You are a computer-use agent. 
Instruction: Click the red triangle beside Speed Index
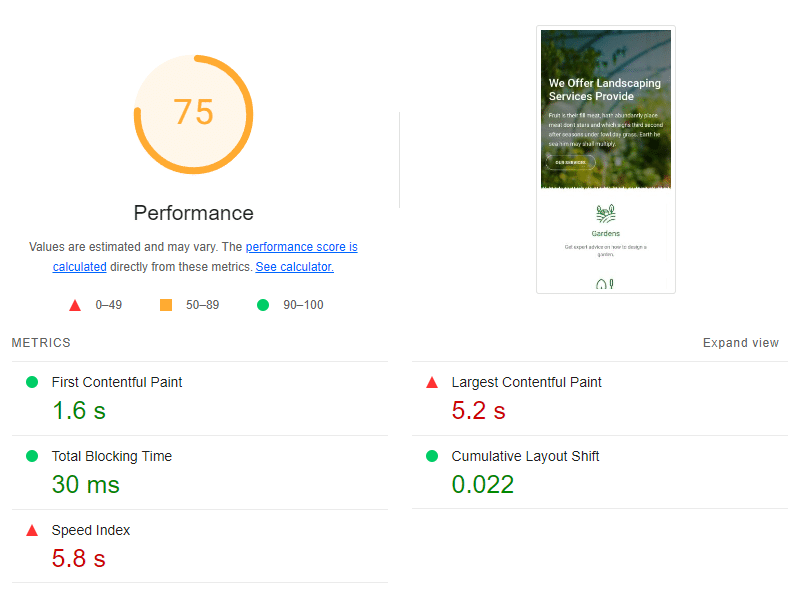point(31,530)
